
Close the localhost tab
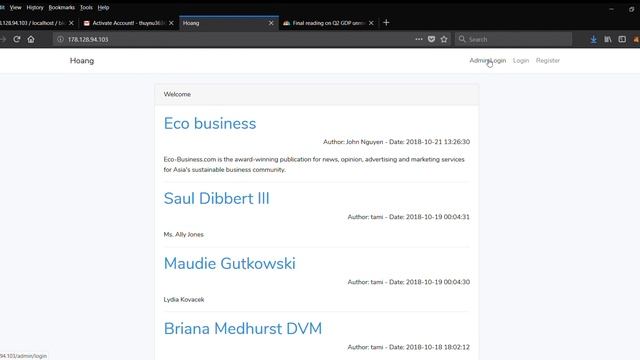point(71,23)
